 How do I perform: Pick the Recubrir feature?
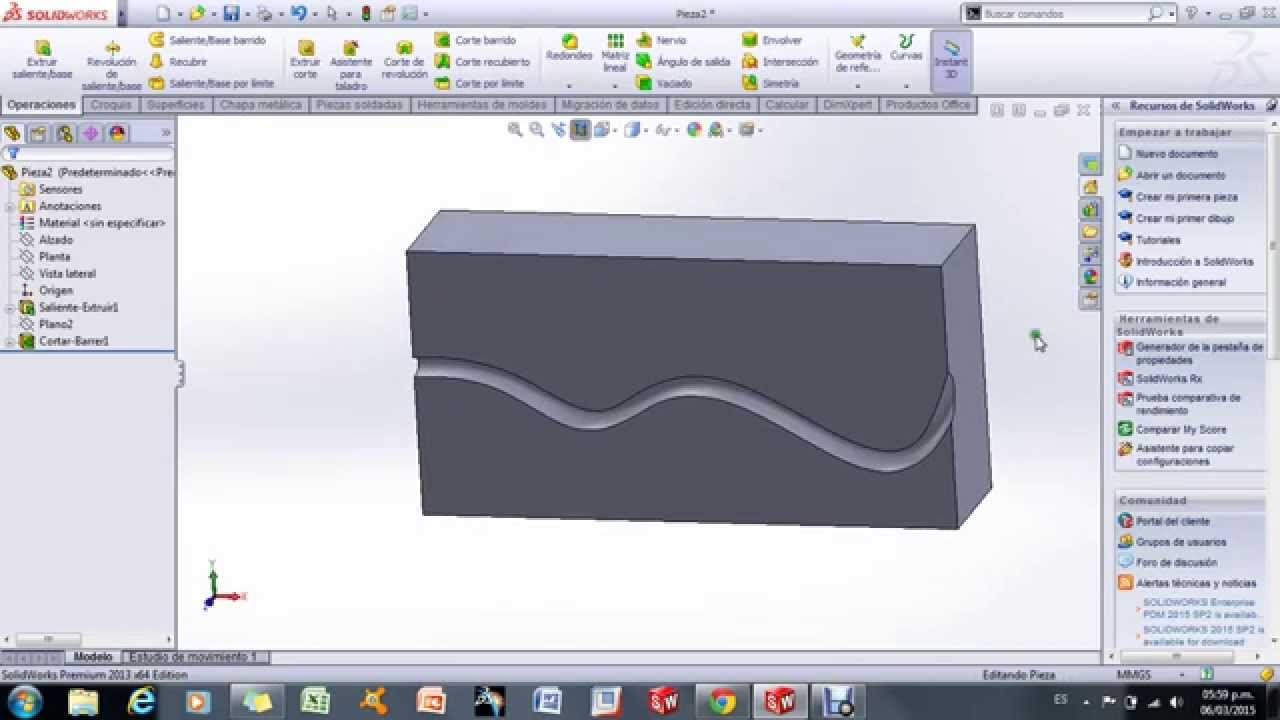click(x=178, y=62)
